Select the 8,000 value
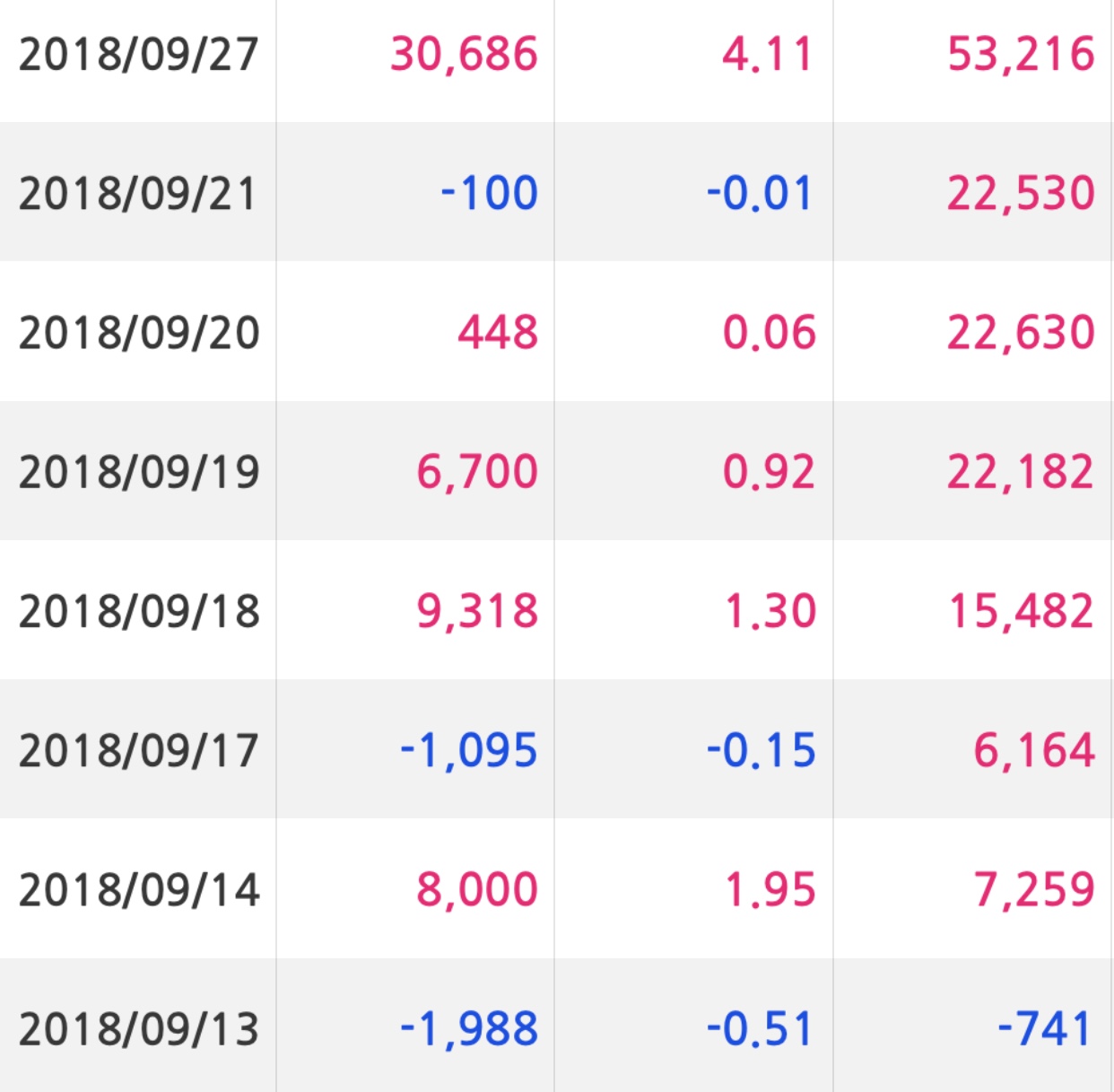The image size is (1114, 1092). (x=477, y=890)
